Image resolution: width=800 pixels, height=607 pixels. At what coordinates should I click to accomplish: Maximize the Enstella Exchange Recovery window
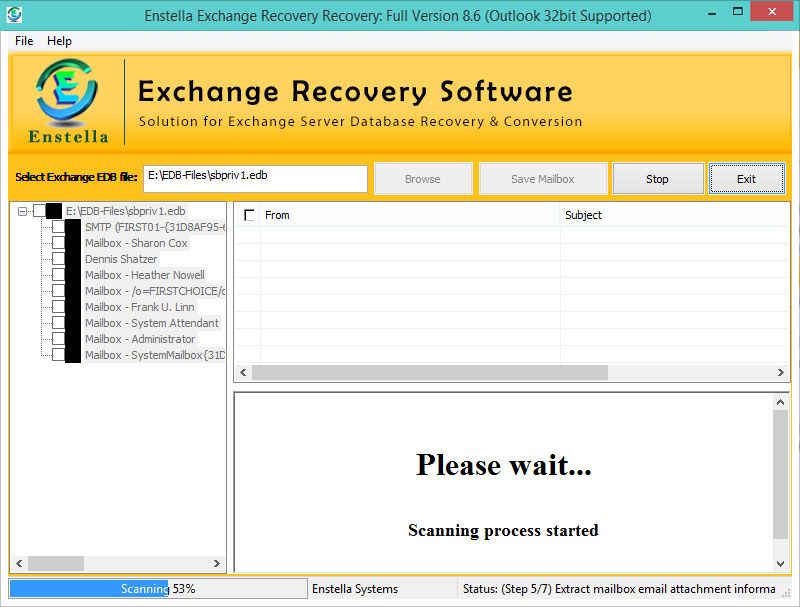point(738,12)
